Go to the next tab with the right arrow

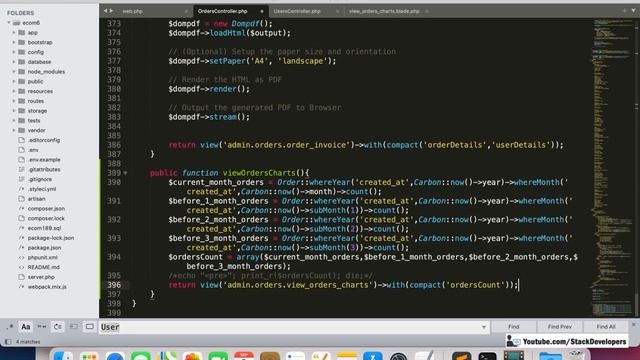[111, 11]
